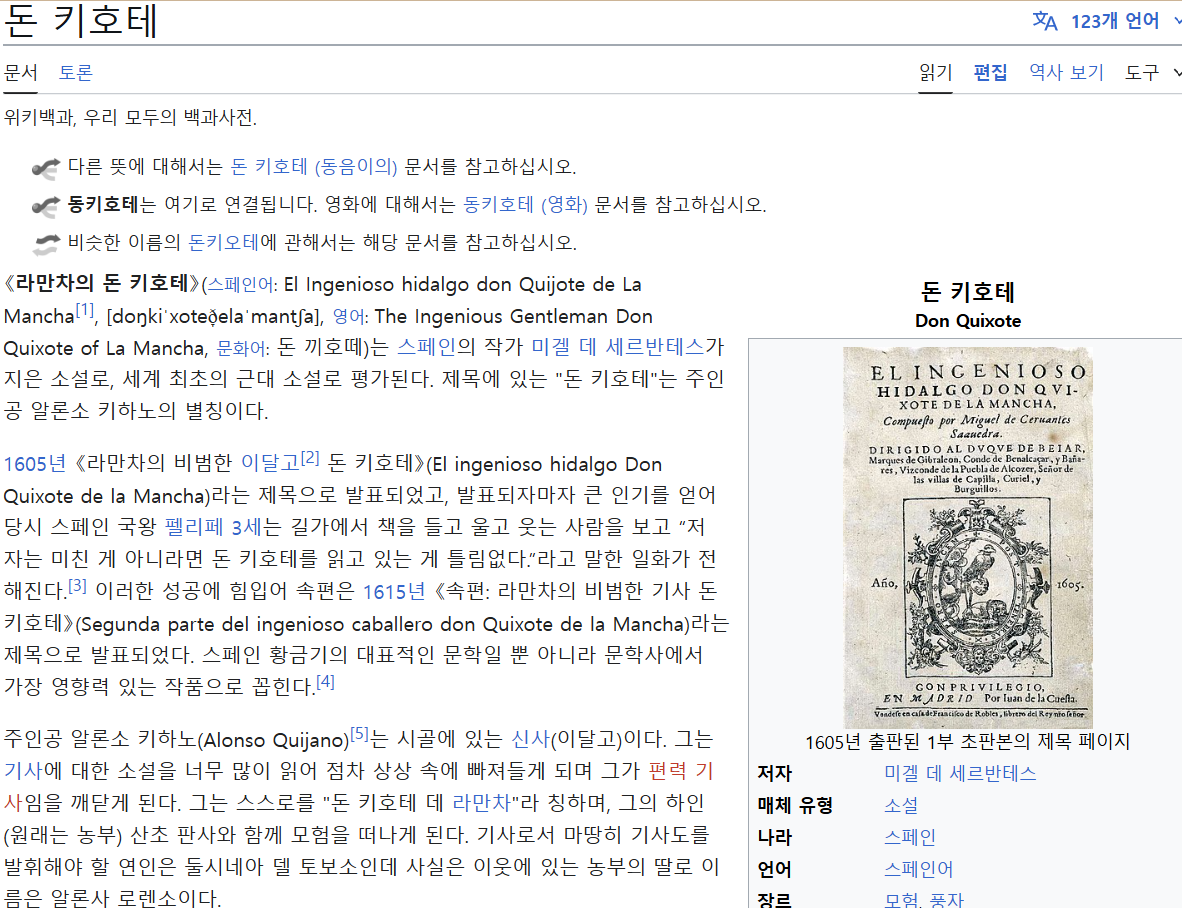Screen dimensions: 1182x908
Task: View the 1605 title page image
Action: click(968, 537)
